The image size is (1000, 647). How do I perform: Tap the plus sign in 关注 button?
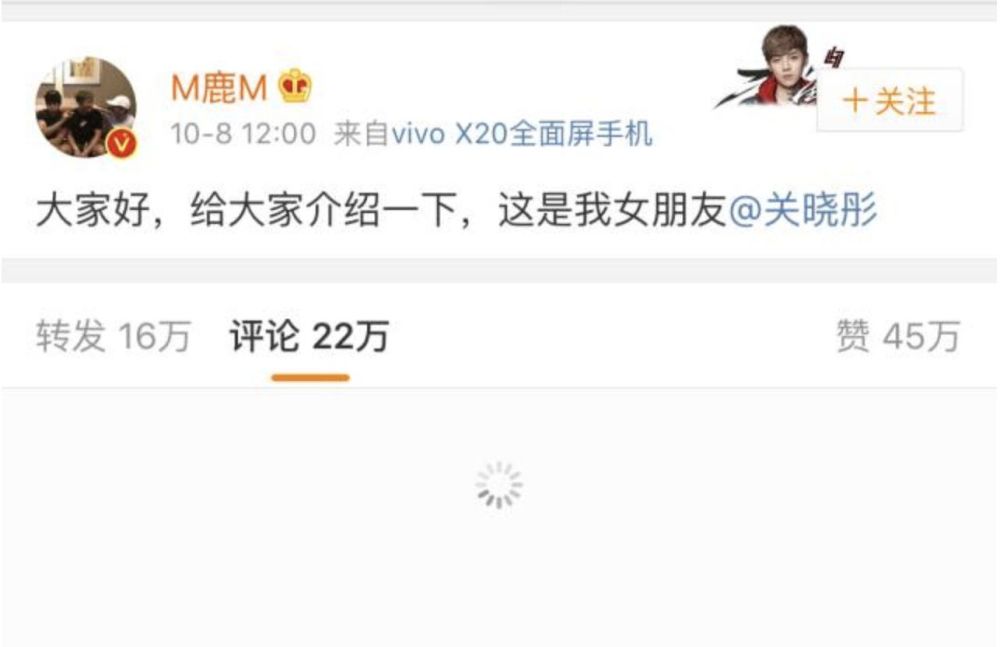855,101
